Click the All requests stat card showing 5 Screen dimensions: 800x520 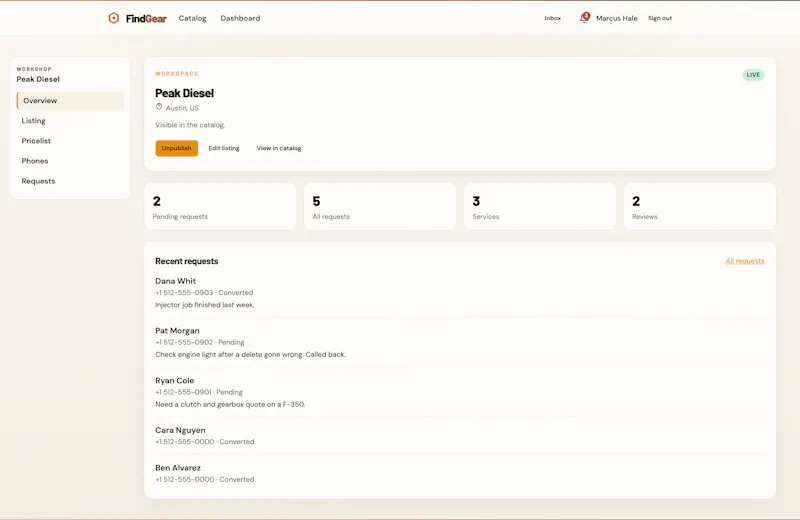[380, 206]
